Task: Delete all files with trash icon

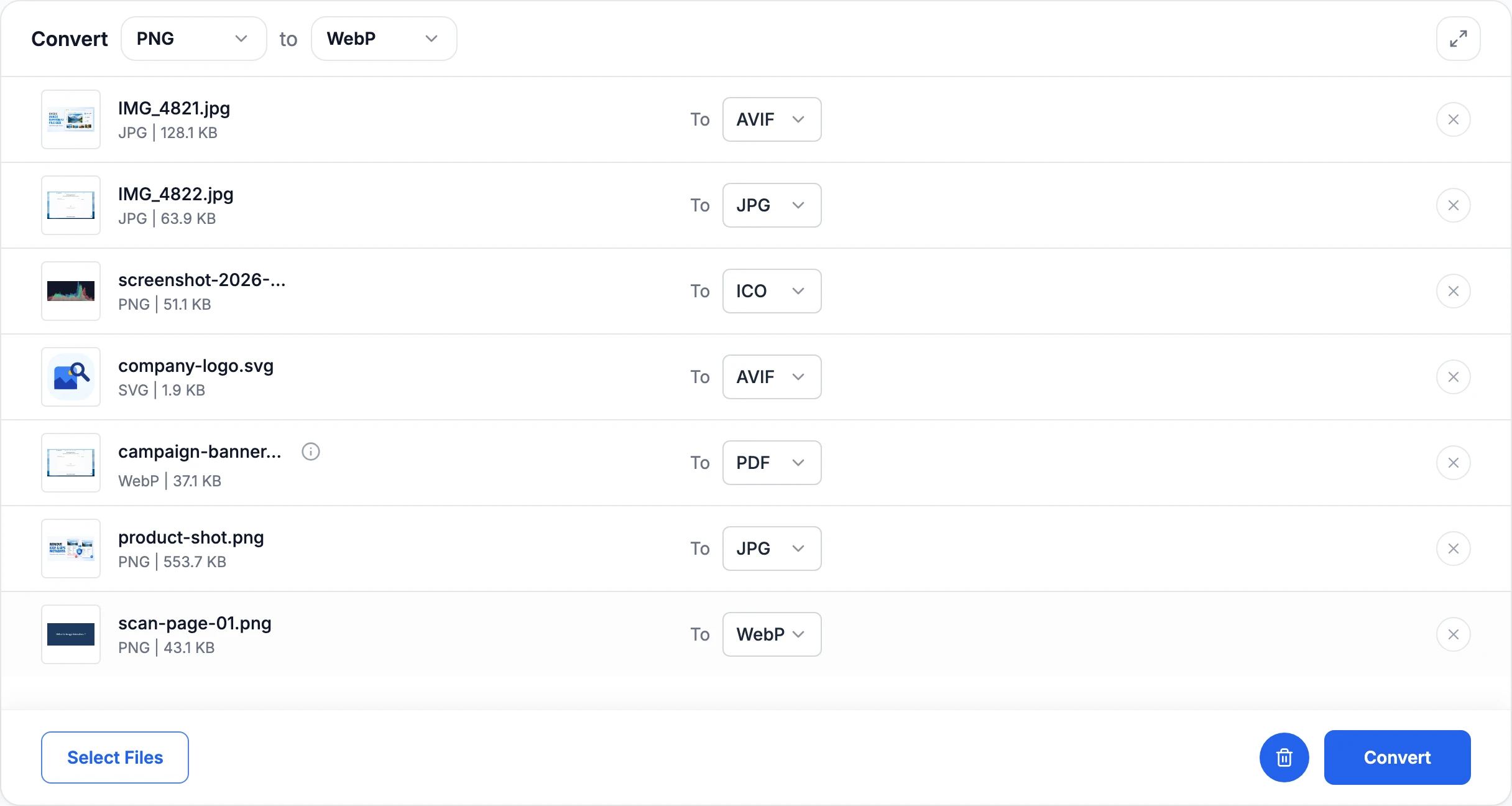Action: 1284,757
